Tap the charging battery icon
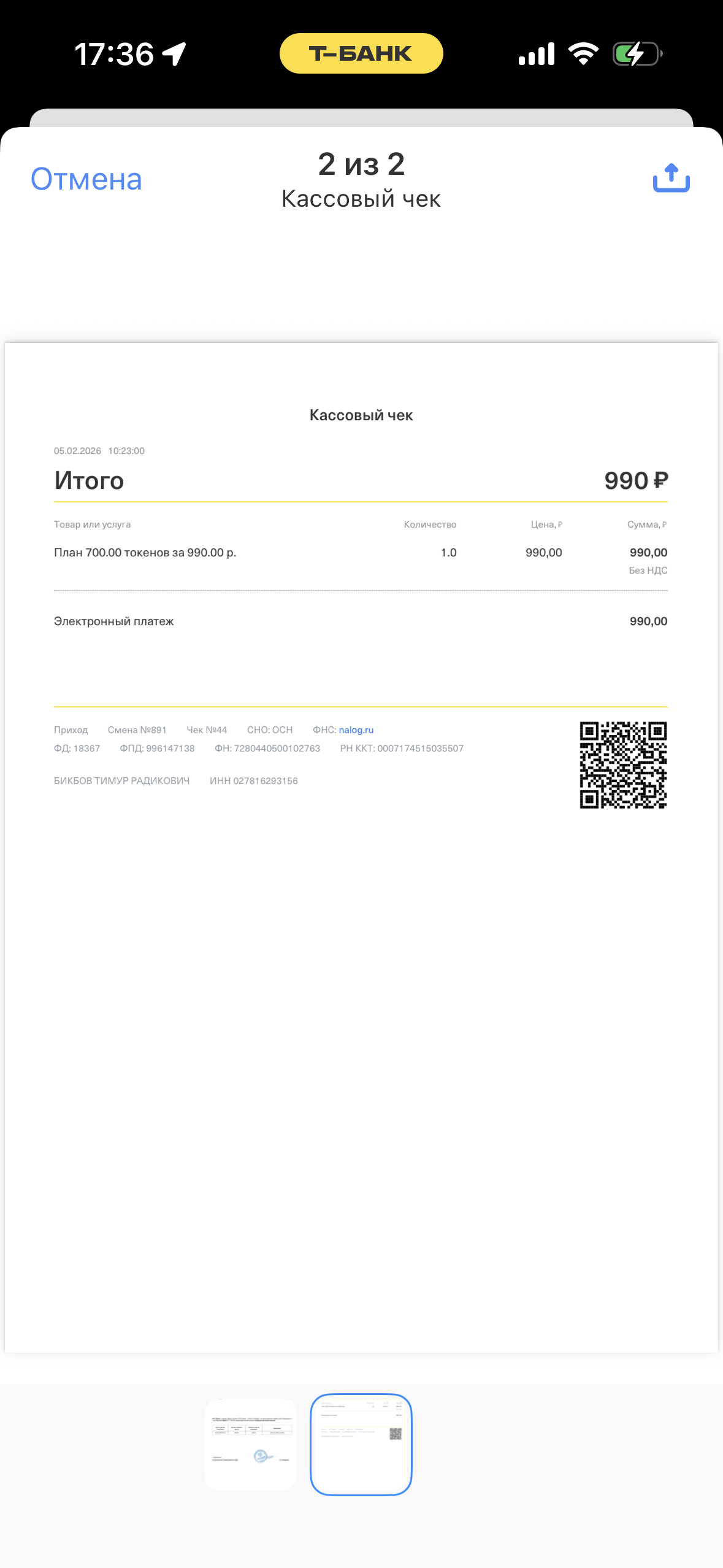723x1568 pixels. 637,54
